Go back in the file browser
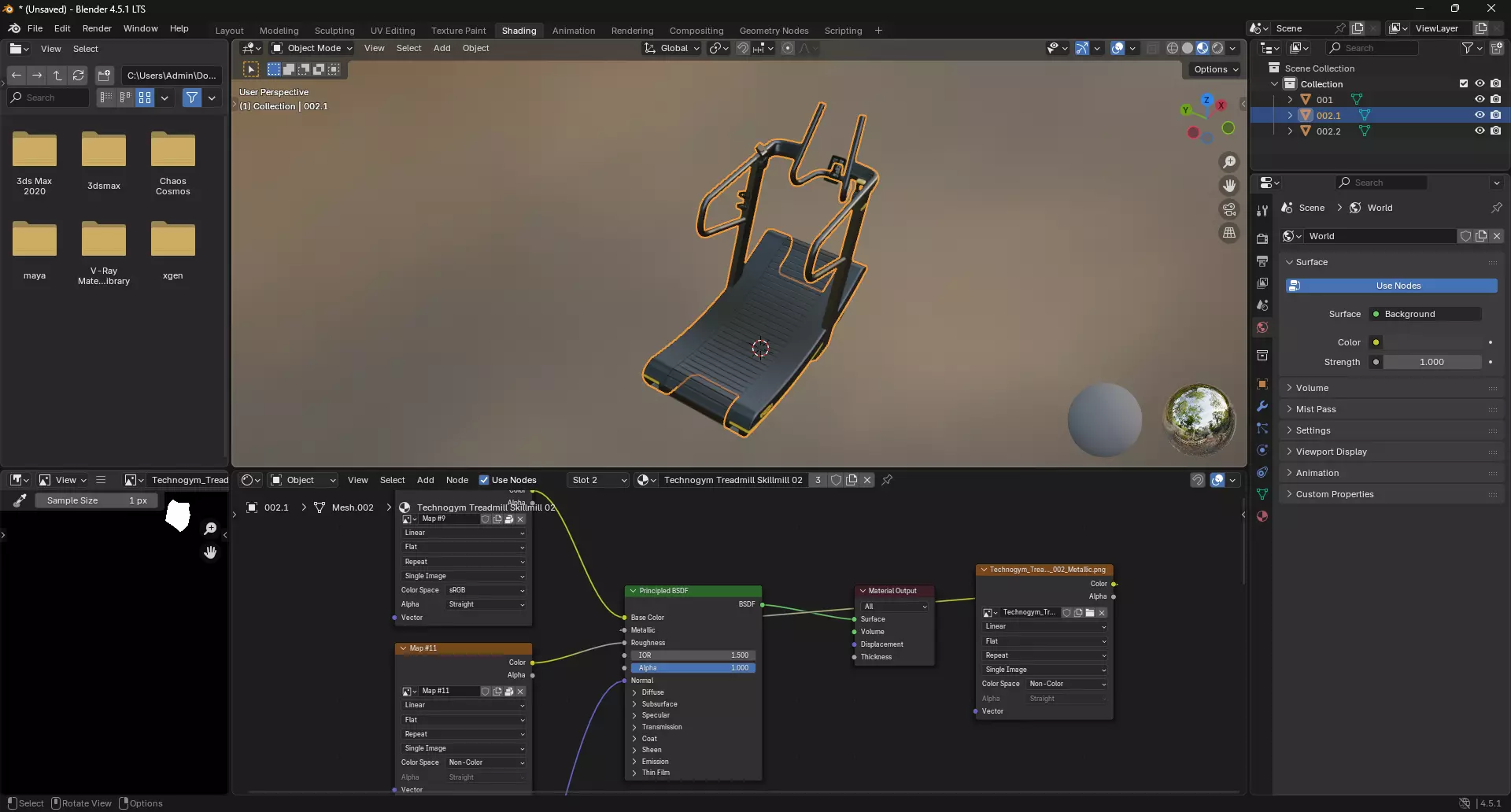The width and height of the screenshot is (1511, 812). 17,76
